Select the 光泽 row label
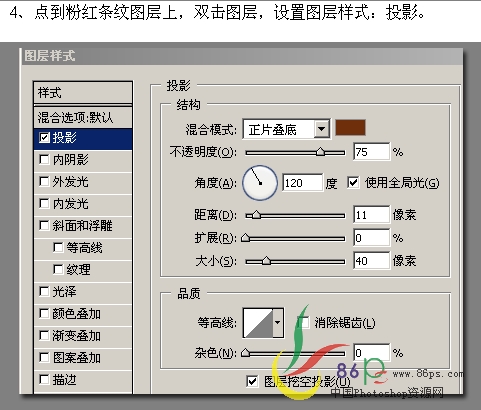 pos(65,291)
